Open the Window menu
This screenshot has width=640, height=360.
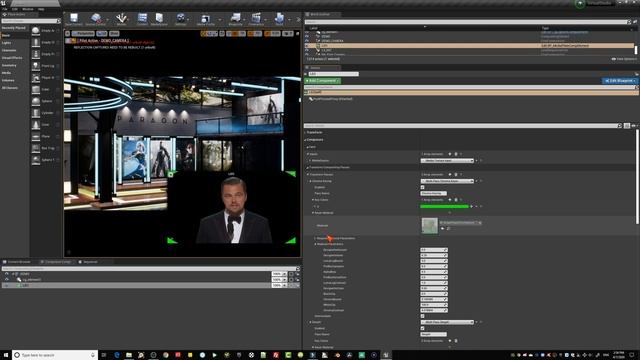click(x=28, y=9)
